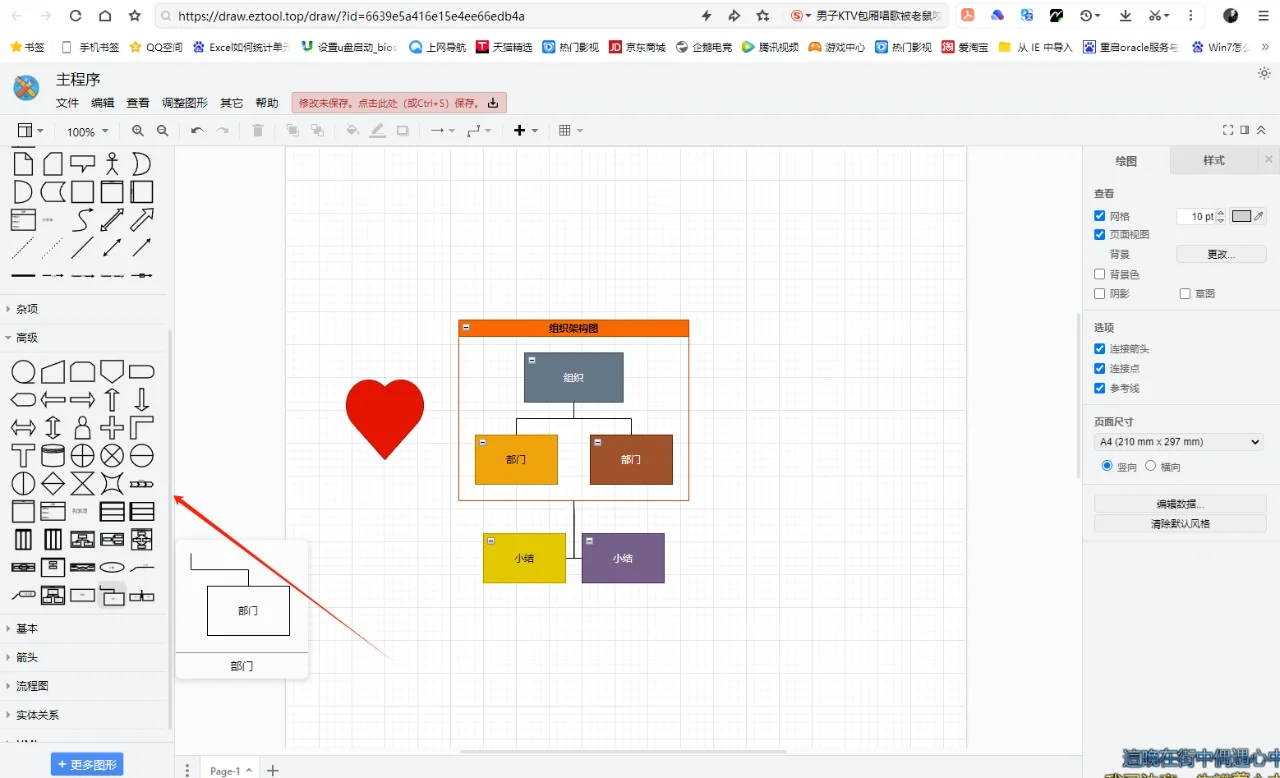The width and height of the screenshot is (1280, 778).
Task: Toggle the 页面视图 checkbox
Action: [x=1100, y=234]
